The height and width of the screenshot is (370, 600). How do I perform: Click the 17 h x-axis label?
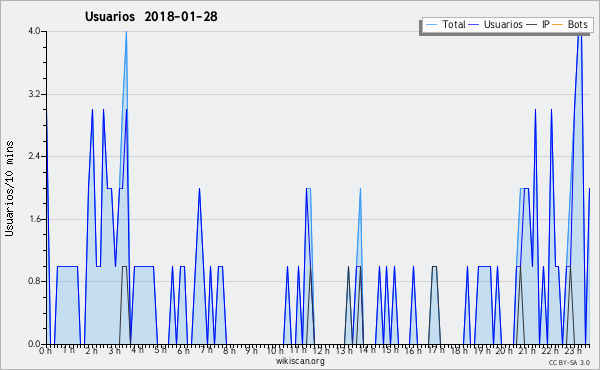tap(436, 350)
